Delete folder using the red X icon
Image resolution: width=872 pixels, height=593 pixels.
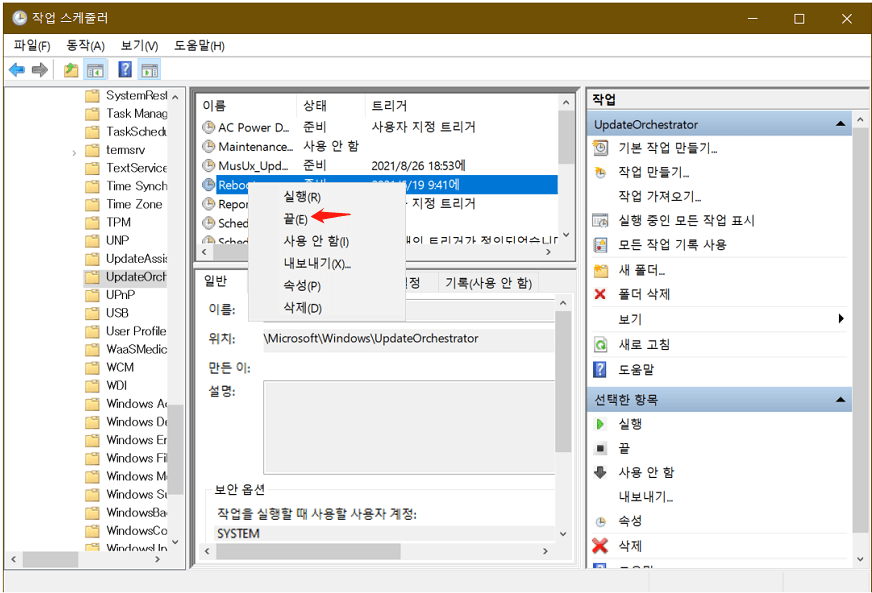[x=598, y=292]
